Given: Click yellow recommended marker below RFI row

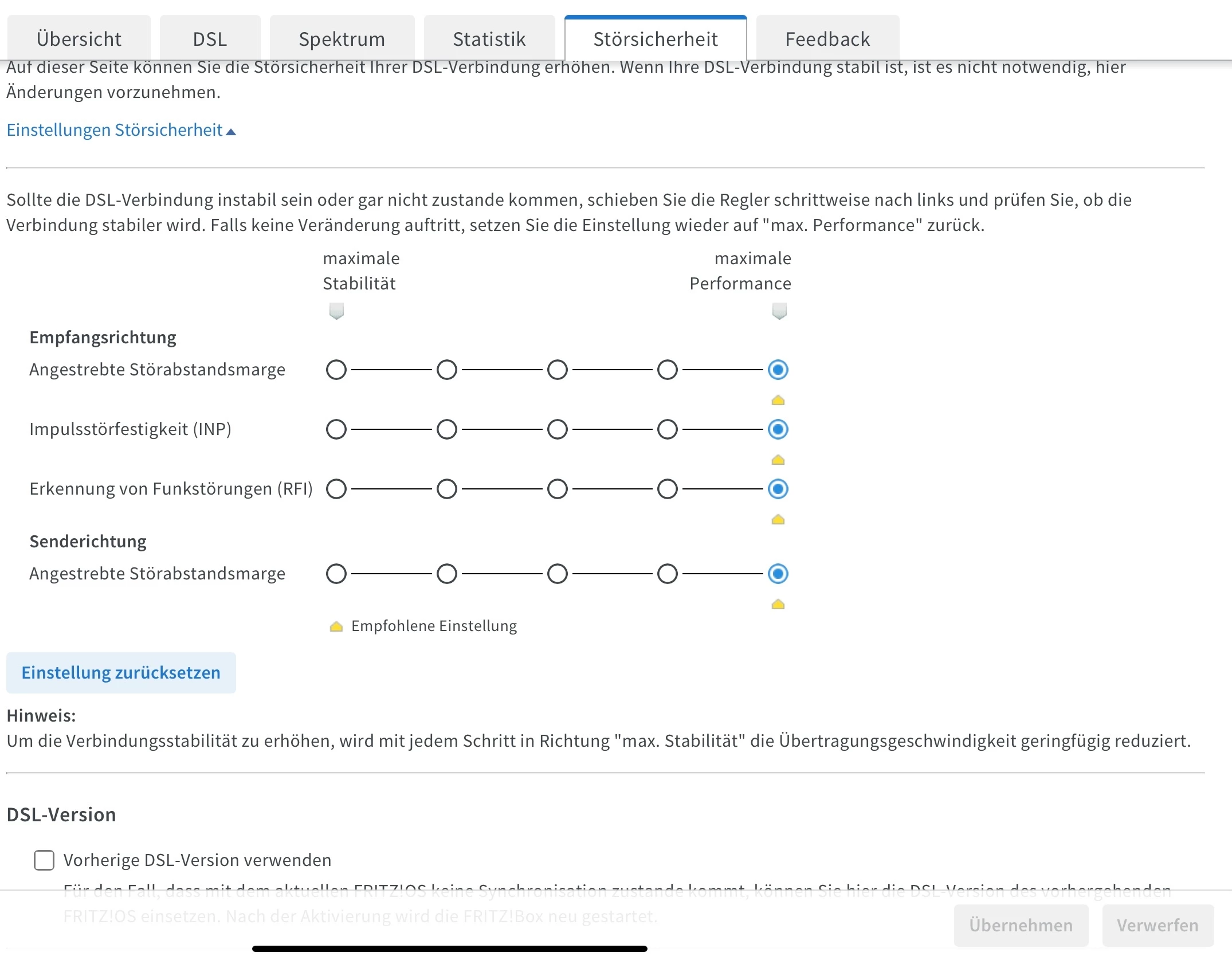Looking at the screenshot, I should tap(778, 519).
